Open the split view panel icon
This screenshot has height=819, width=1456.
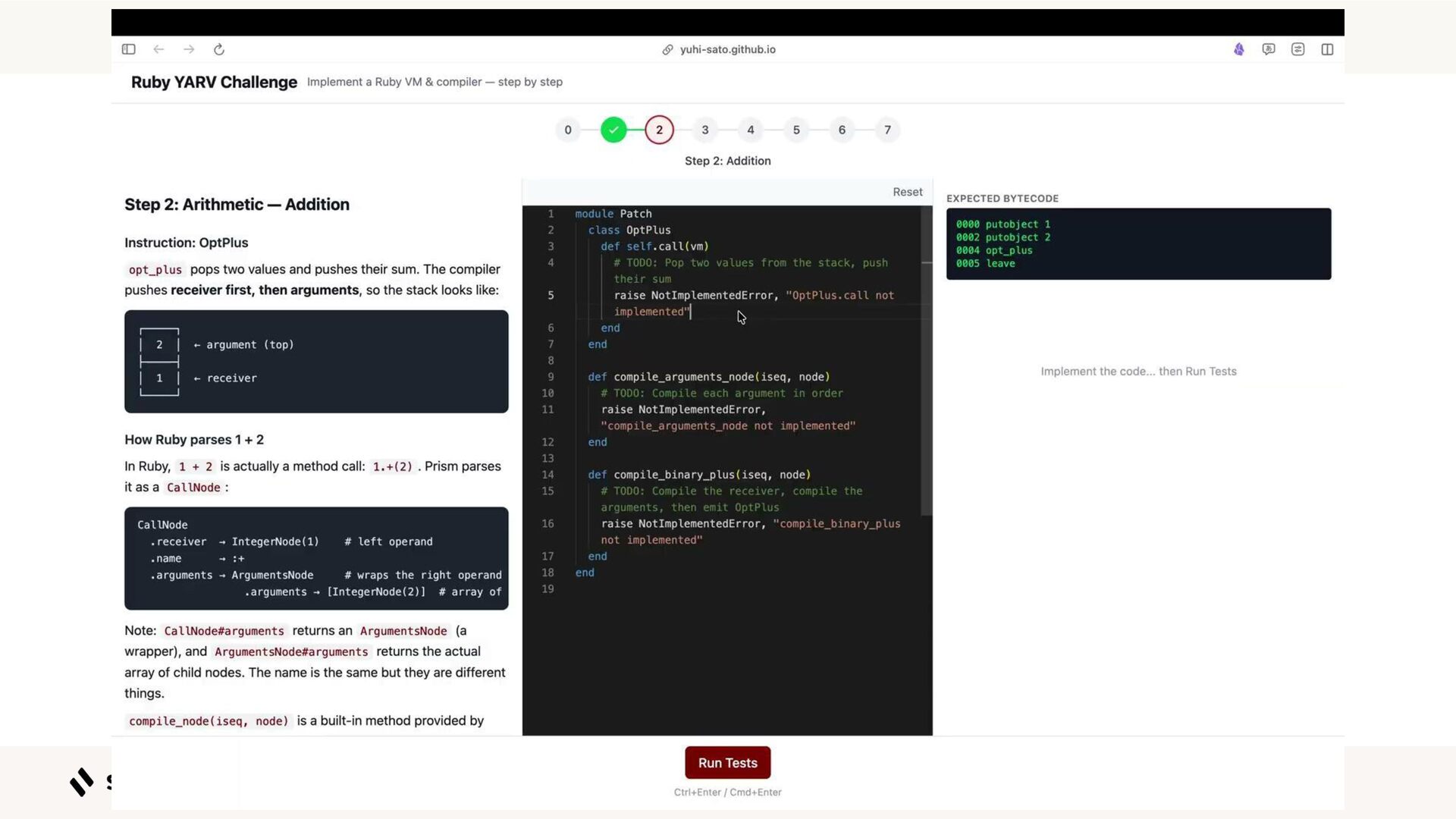[1327, 49]
